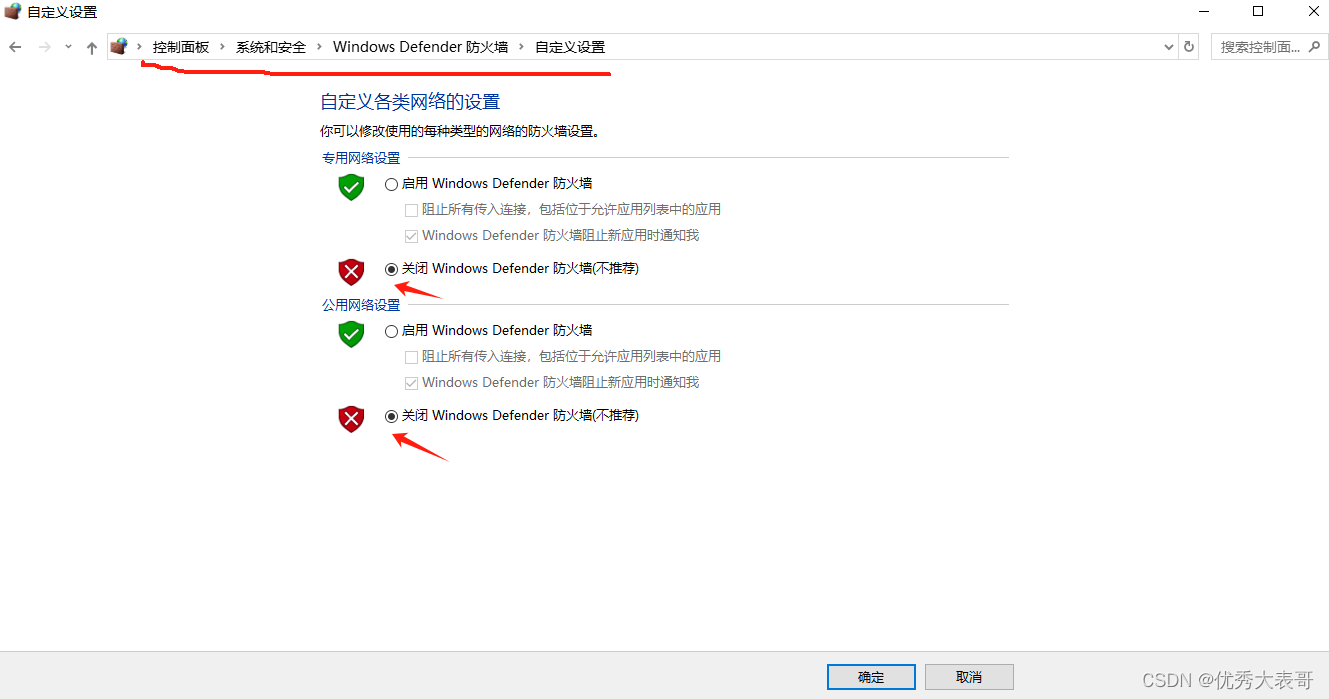The image size is (1329, 699).
Task: Open the recent locations dropdown arrow
Action: click(x=68, y=47)
